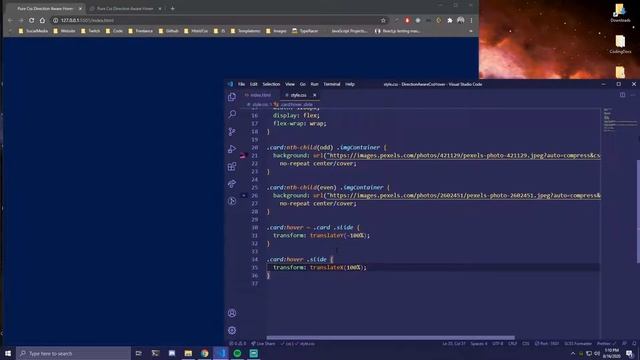640x360 pixels.
Task: Change indentation via Spaces: 4
Action: (478, 344)
